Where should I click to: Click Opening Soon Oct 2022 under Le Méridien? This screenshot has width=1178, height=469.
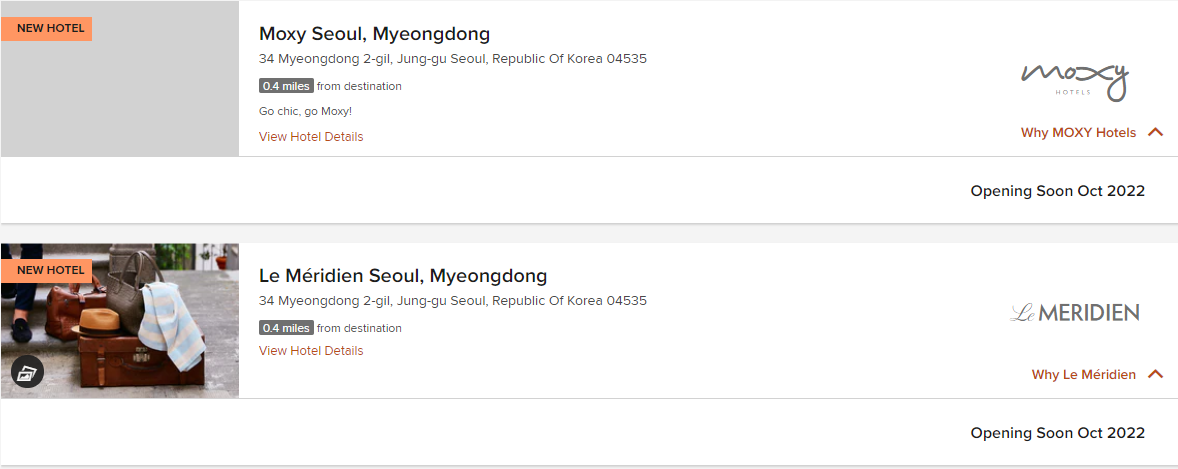(x=1057, y=433)
